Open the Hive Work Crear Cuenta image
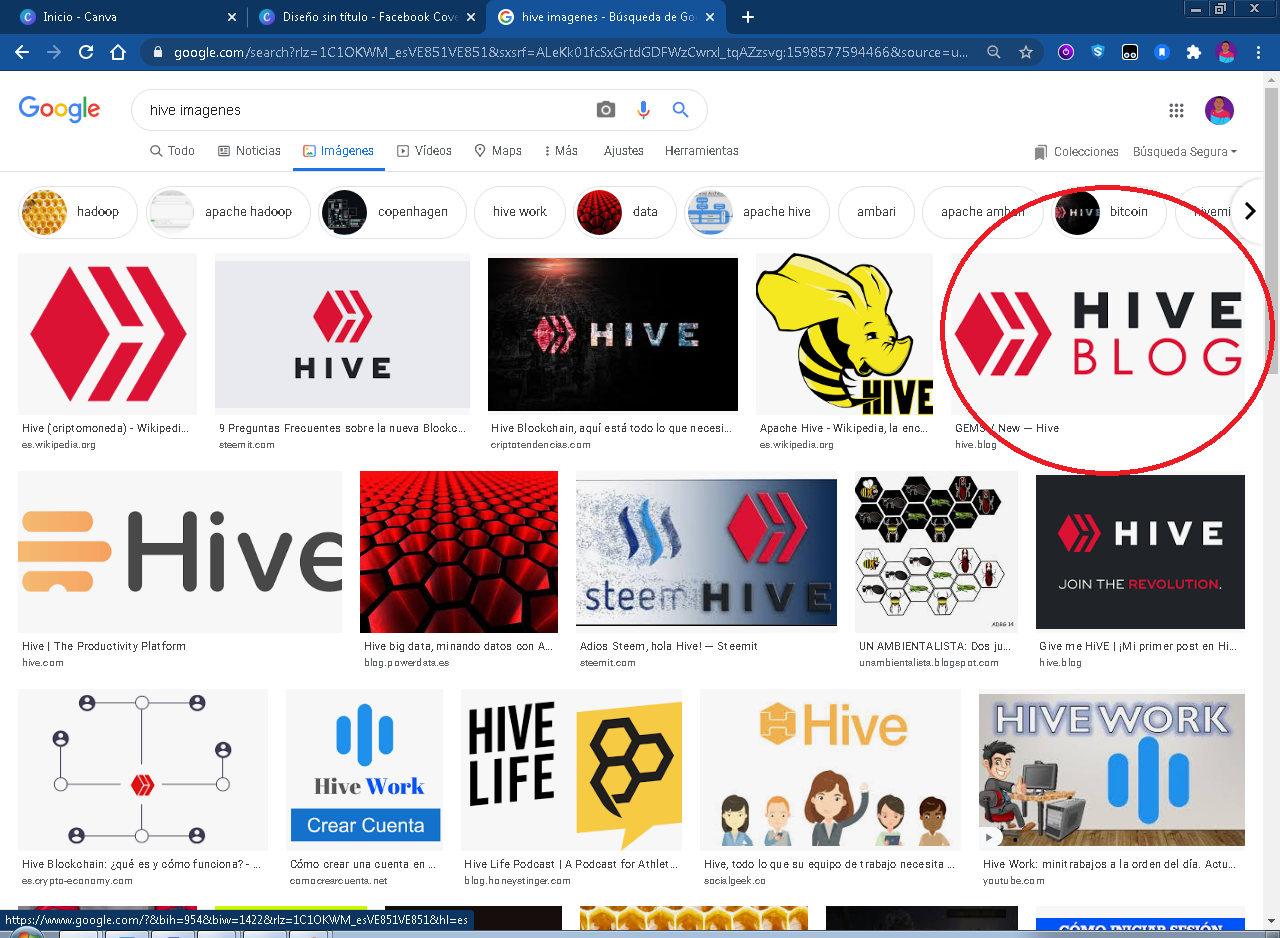 [x=364, y=770]
